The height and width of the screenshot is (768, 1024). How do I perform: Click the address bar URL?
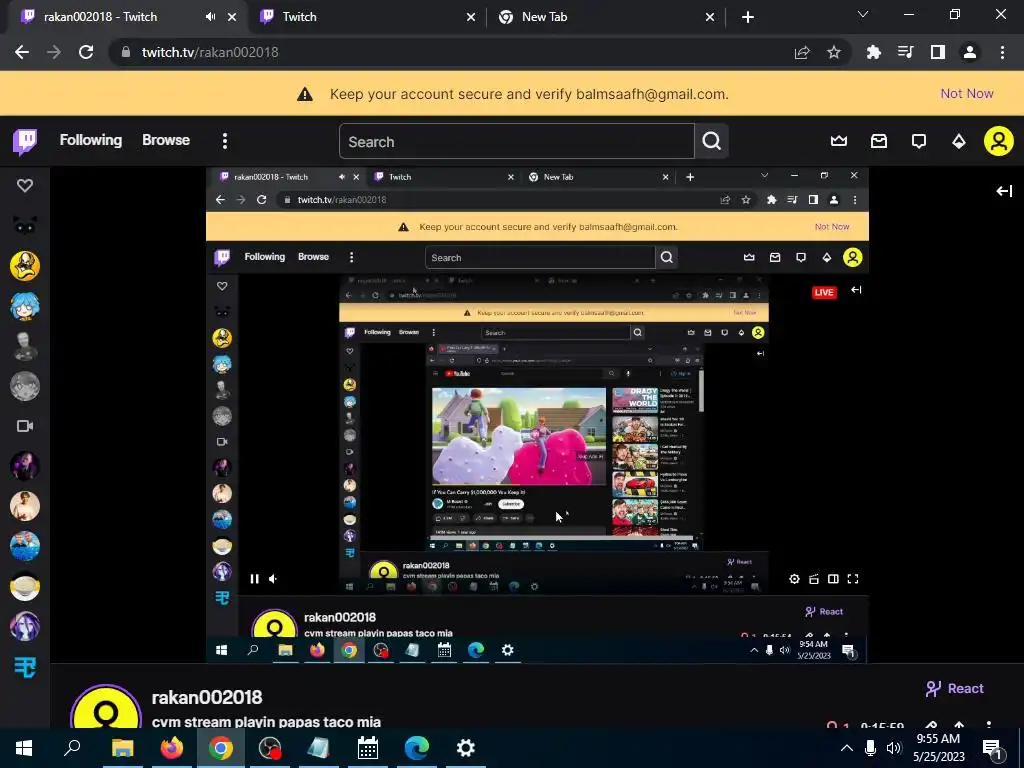[x=210, y=52]
